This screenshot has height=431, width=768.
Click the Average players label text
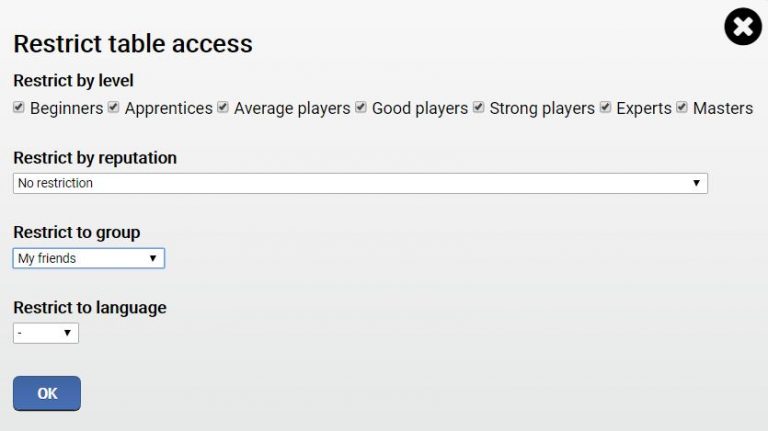[x=292, y=108]
